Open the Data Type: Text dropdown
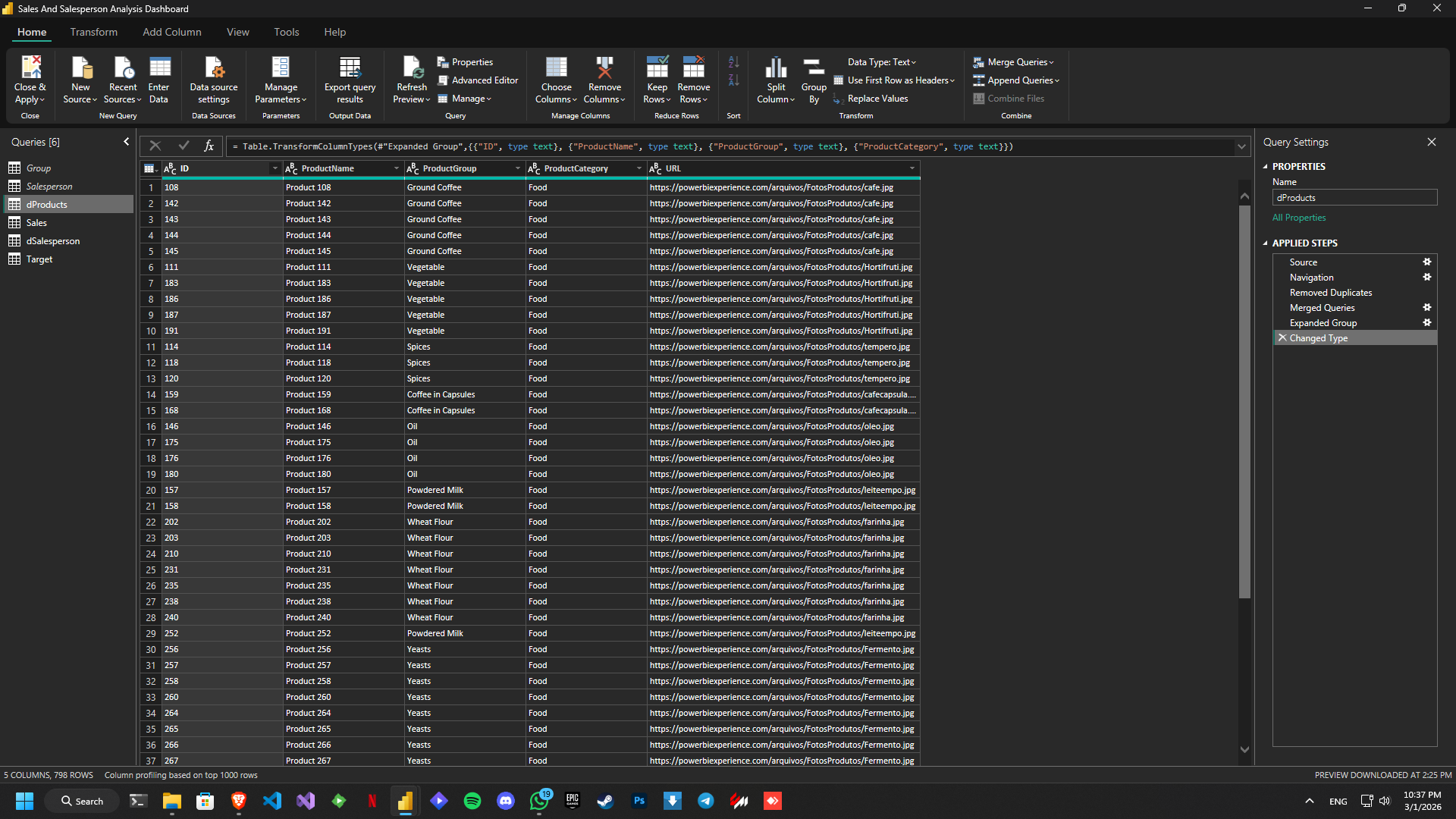This screenshot has width=1456, height=819. click(x=881, y=61)
